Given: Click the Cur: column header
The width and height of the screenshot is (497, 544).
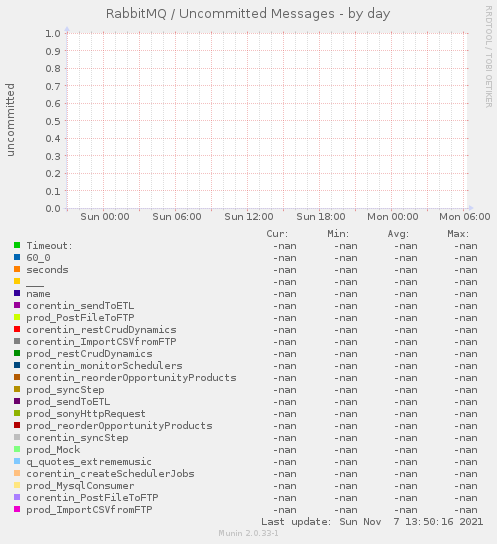Looking at the screenshot, I should coord(277,234).
